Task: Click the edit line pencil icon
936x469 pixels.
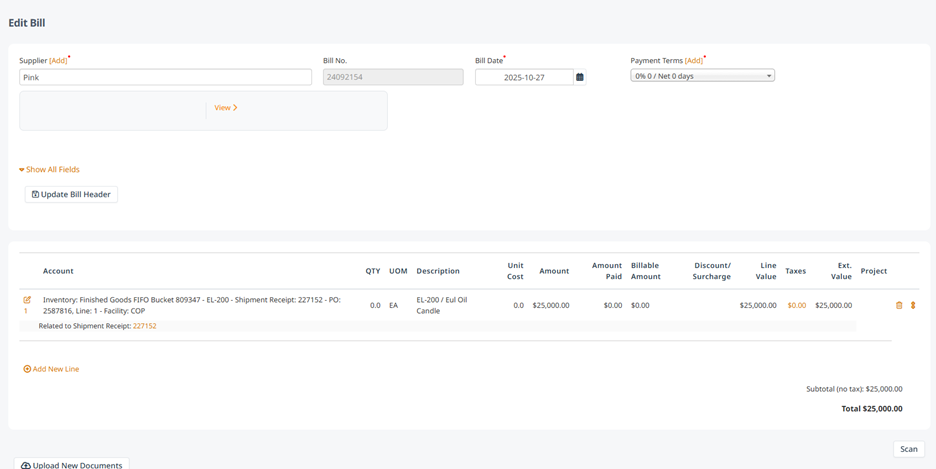Action: click(x=27, y=300)
